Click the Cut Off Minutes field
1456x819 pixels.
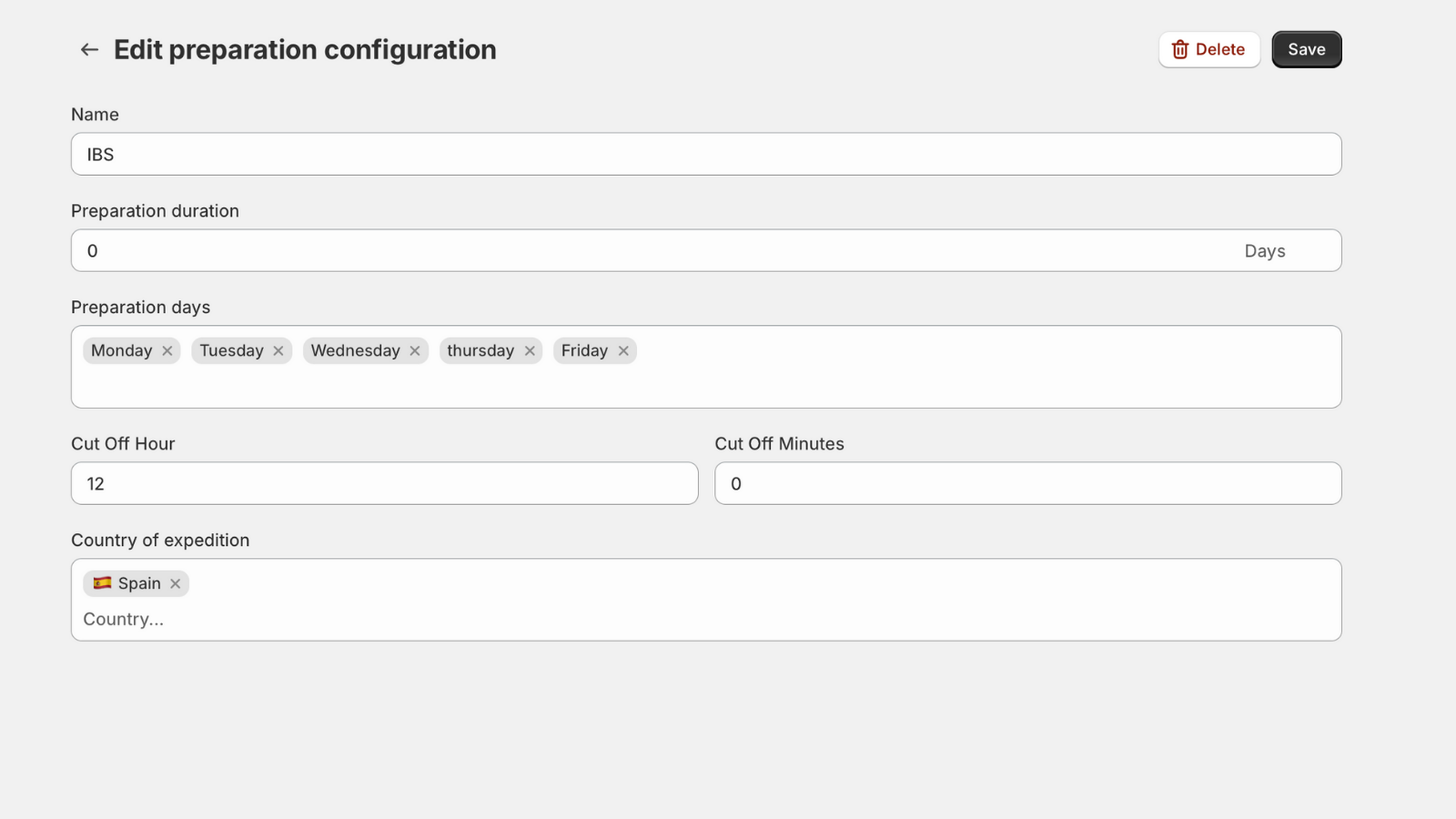(x=1027, y=484)
